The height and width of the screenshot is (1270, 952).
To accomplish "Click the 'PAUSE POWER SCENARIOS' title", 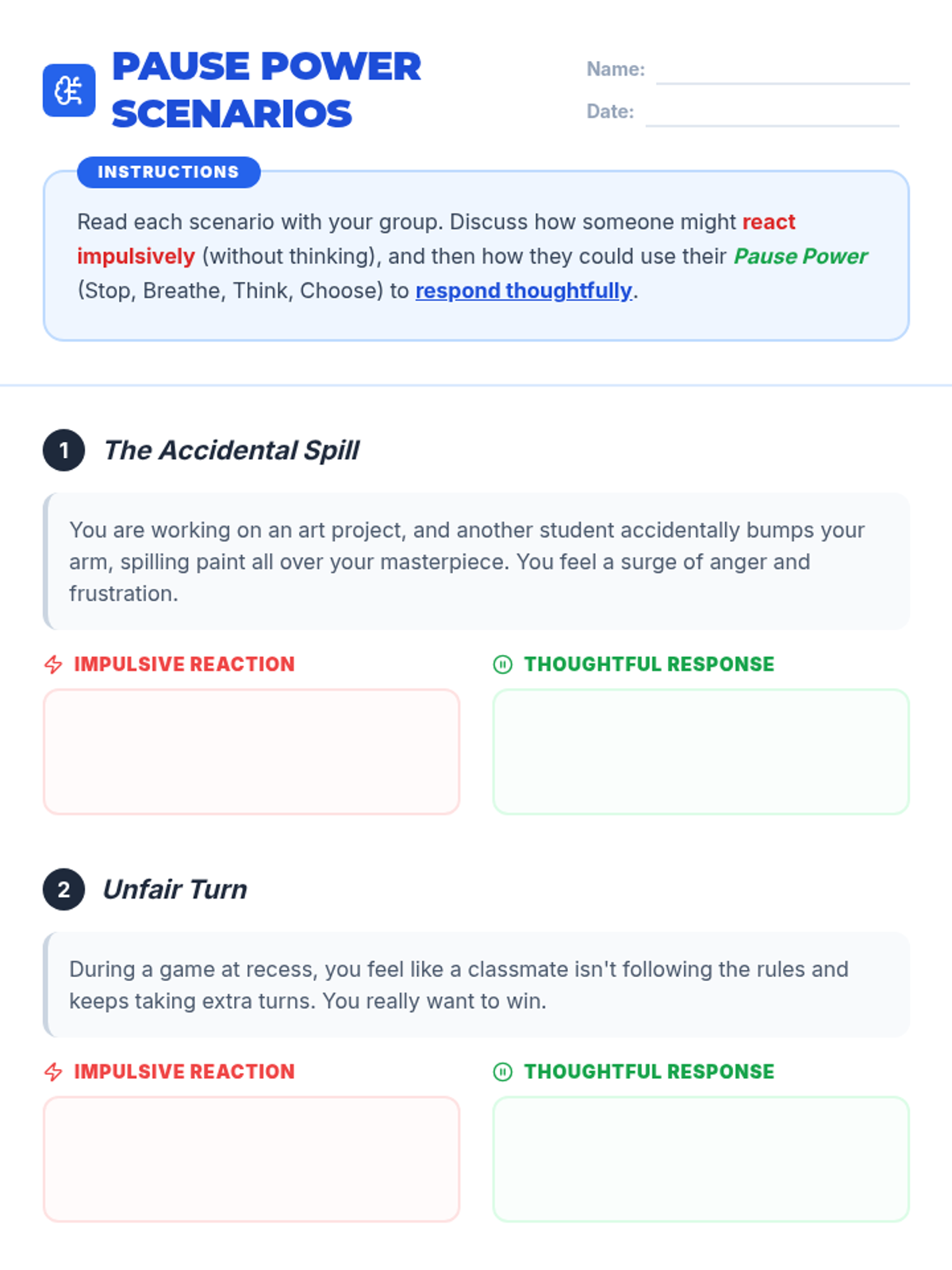I will [x=267, y=90].
